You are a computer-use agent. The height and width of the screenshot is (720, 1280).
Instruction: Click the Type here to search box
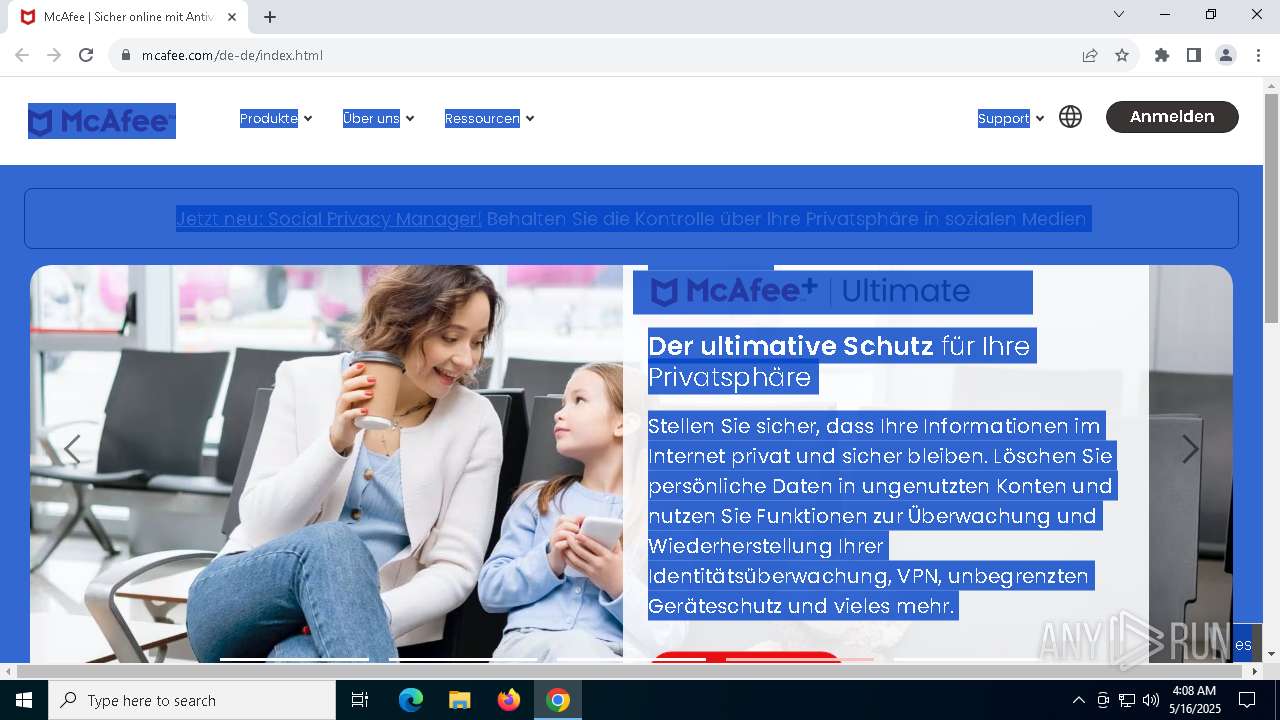pyautogui.click(x=192, y=700)
